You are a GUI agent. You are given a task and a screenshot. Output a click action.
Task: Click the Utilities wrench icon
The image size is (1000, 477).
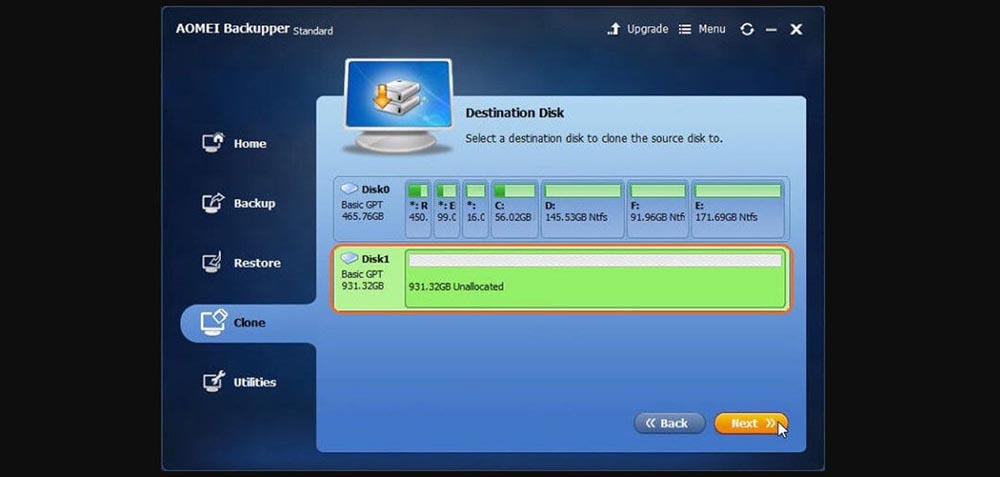213,382
